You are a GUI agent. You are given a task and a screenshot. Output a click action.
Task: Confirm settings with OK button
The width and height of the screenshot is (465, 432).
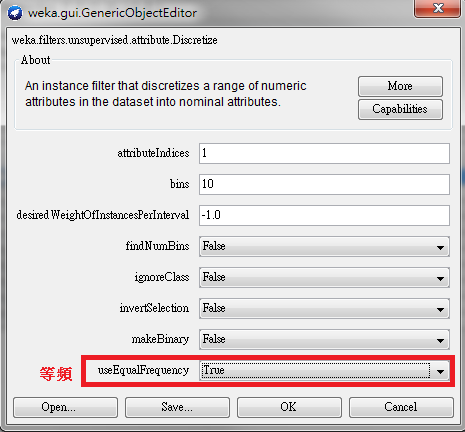pos(289,407)
